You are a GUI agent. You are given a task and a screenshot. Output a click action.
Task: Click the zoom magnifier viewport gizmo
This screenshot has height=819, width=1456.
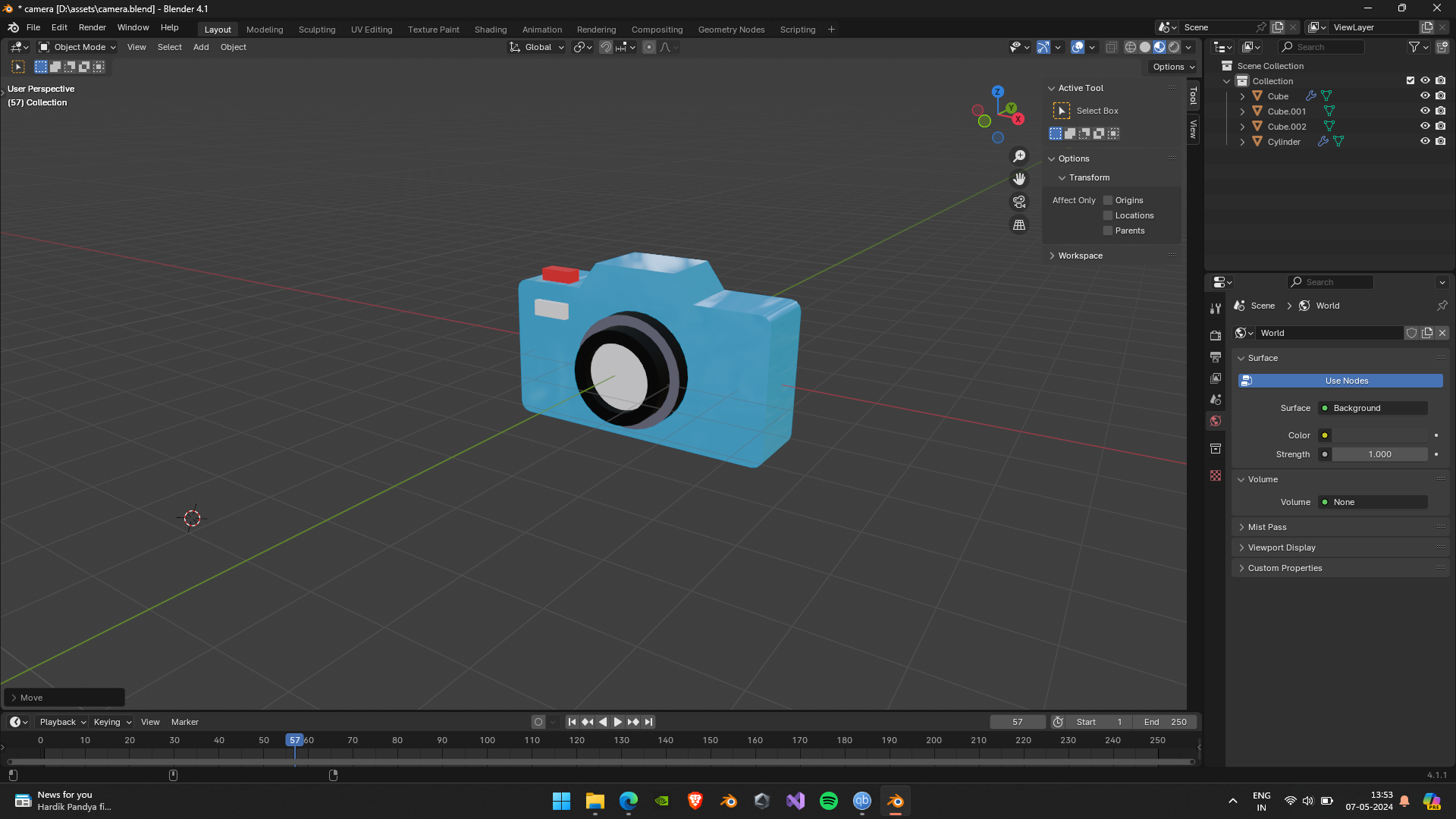pos(1019,156)
